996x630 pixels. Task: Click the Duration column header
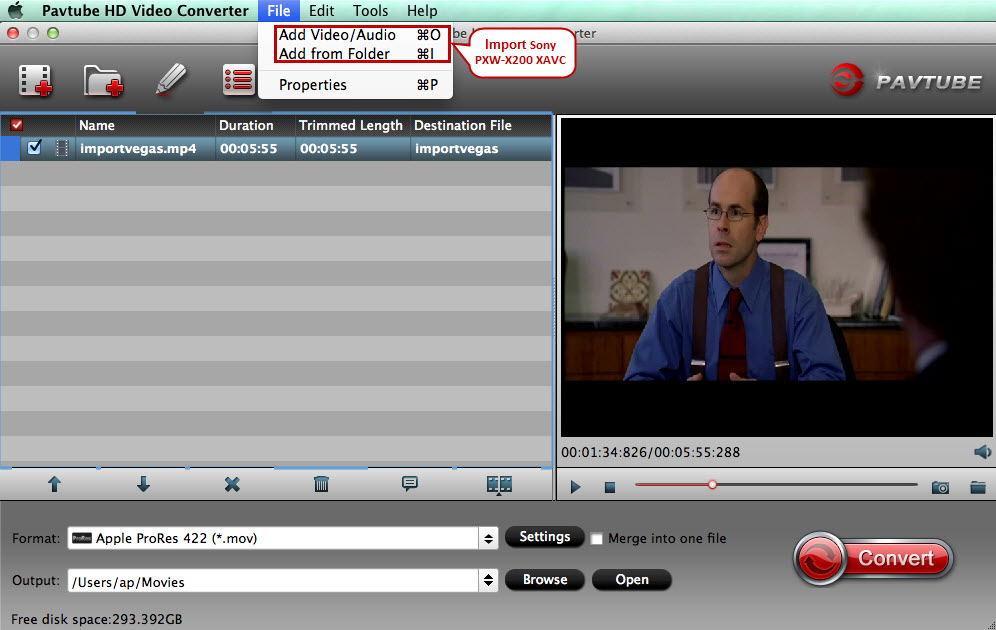[256, 125]
